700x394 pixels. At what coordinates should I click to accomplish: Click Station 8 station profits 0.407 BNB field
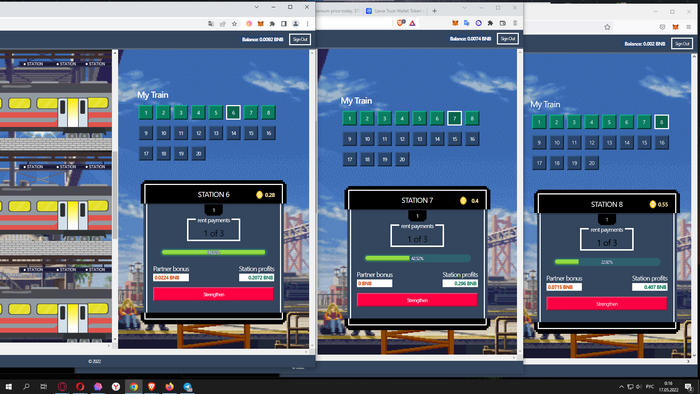coord(650,287)
